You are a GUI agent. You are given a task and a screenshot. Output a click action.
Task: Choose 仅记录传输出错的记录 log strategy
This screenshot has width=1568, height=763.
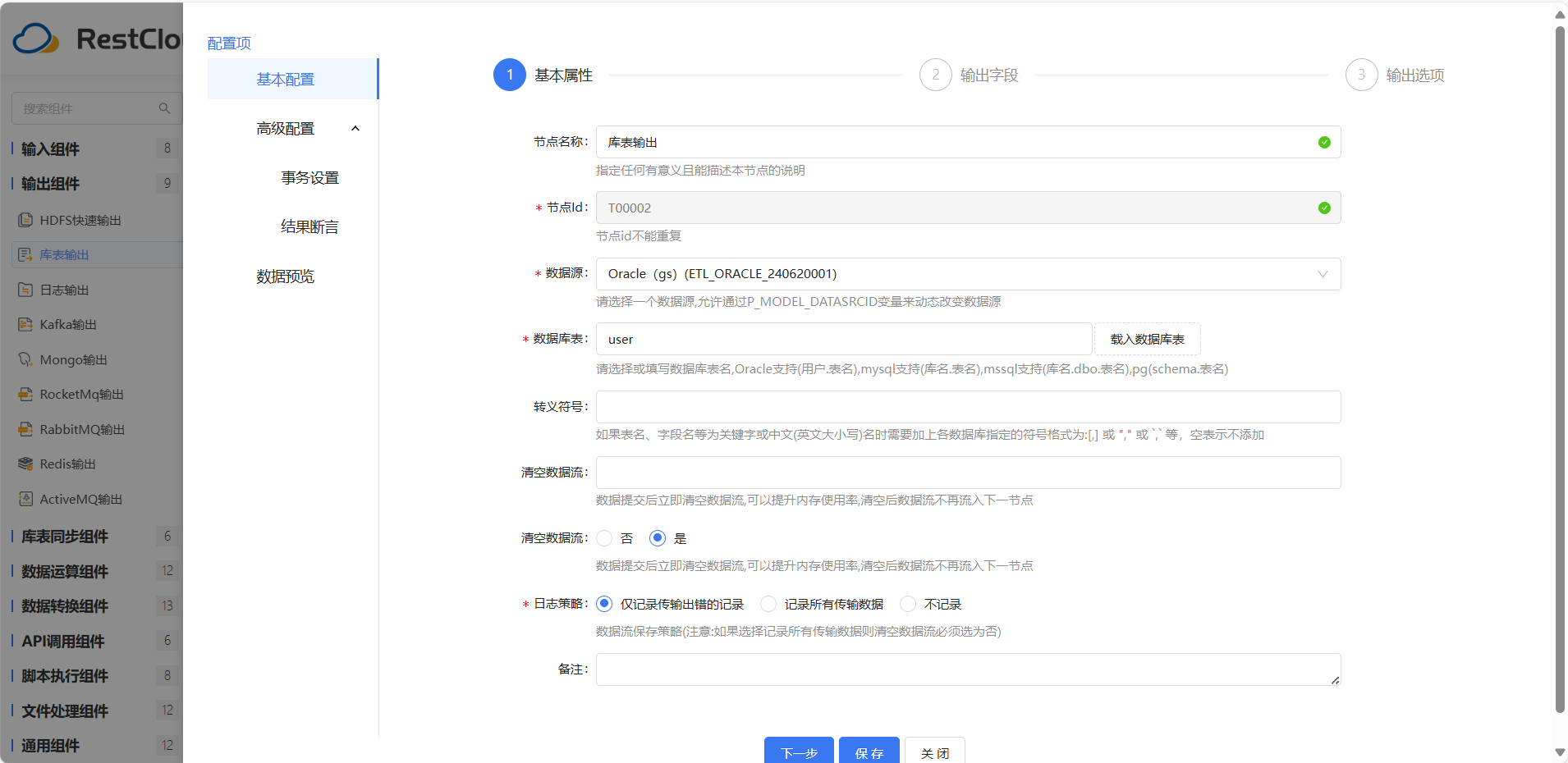(x=605, y=604)
